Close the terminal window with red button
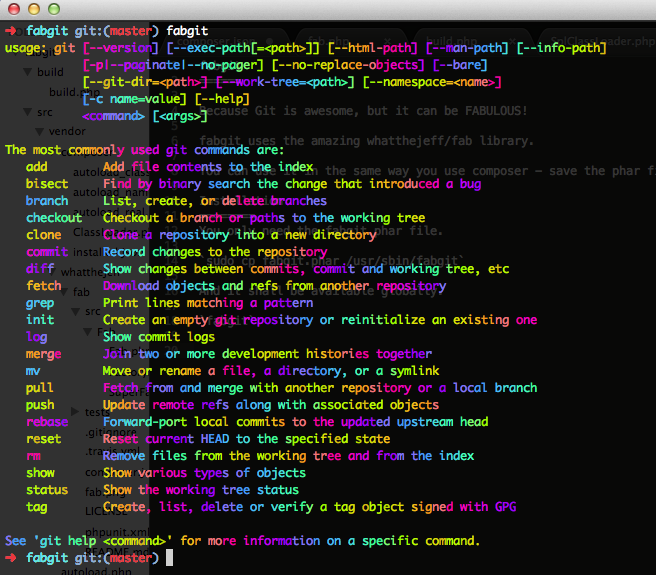Viewport: 656px width, 575px height. 14,9
